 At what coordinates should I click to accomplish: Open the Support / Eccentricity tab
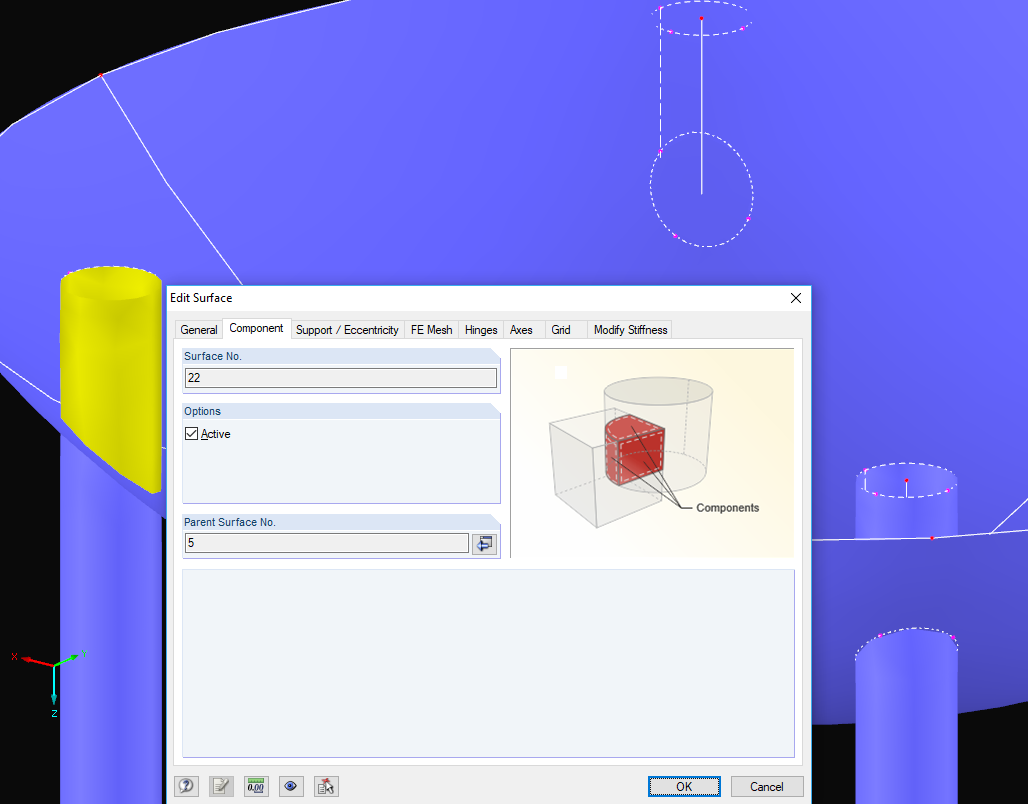point(347,329)
